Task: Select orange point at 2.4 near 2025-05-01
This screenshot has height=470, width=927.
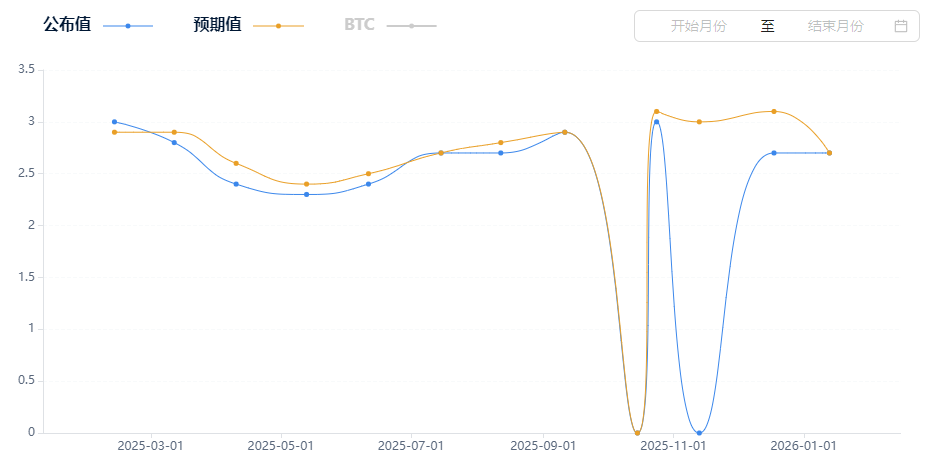Action: 306,184
